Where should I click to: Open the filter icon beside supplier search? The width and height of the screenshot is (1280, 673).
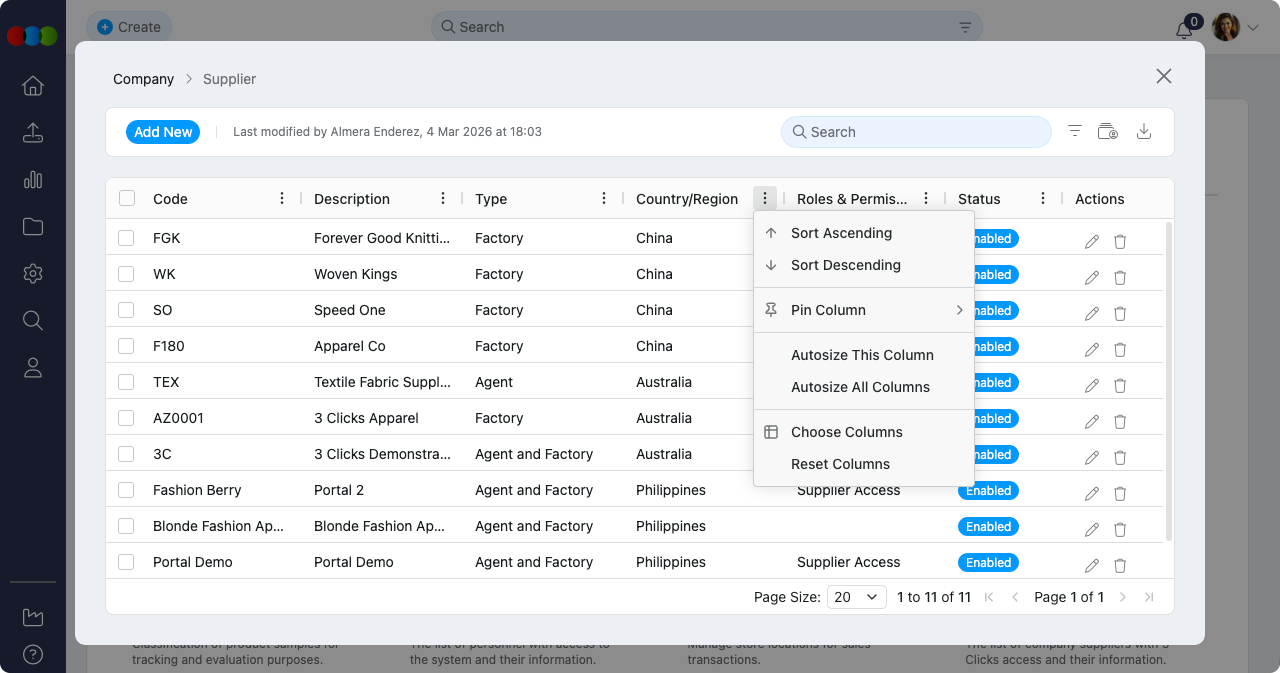pos(1075,132)
